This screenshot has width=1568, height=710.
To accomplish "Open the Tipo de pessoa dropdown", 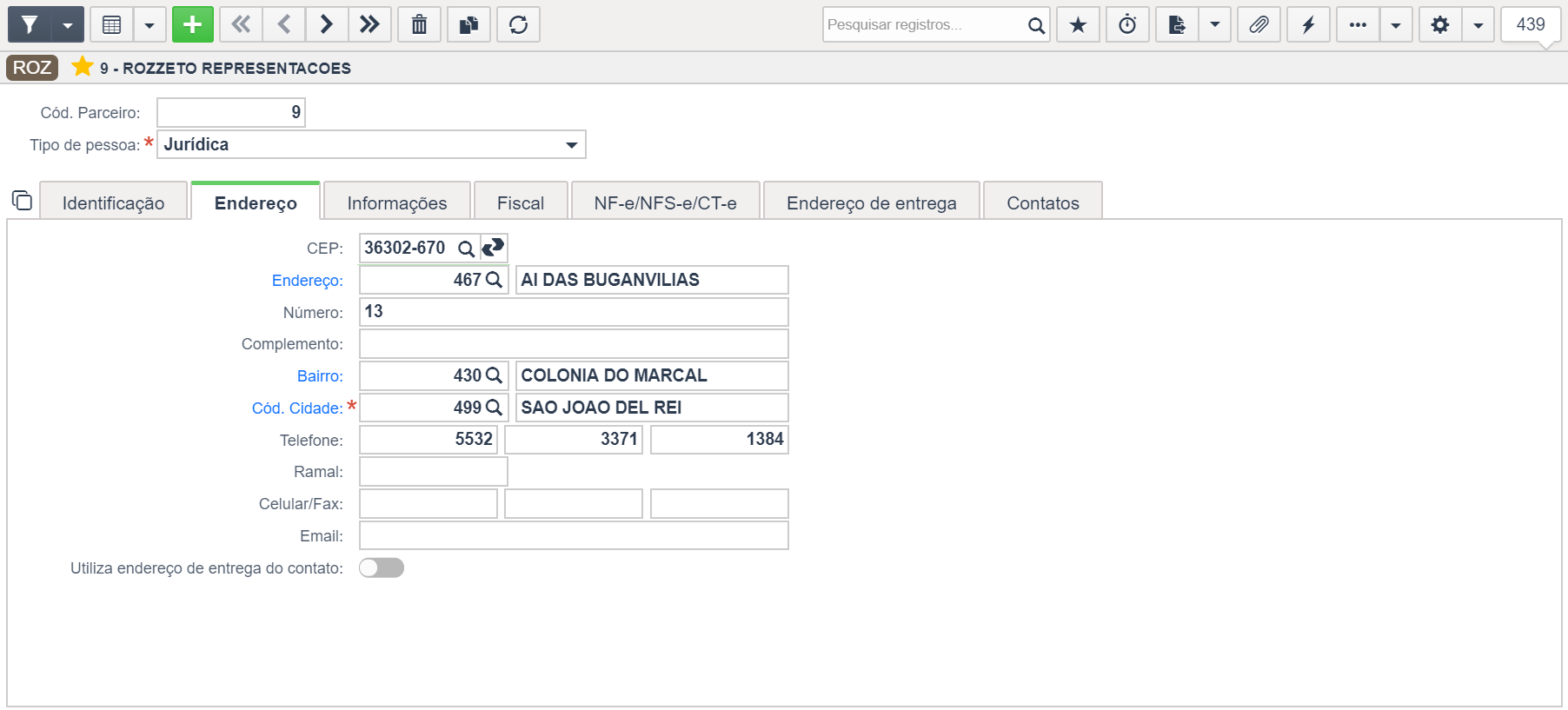I will point(371,144).
